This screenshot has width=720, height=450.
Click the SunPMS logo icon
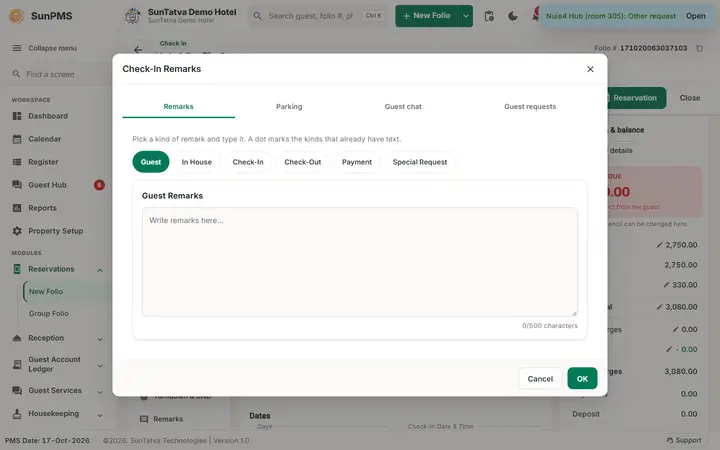tap(17, 16)
